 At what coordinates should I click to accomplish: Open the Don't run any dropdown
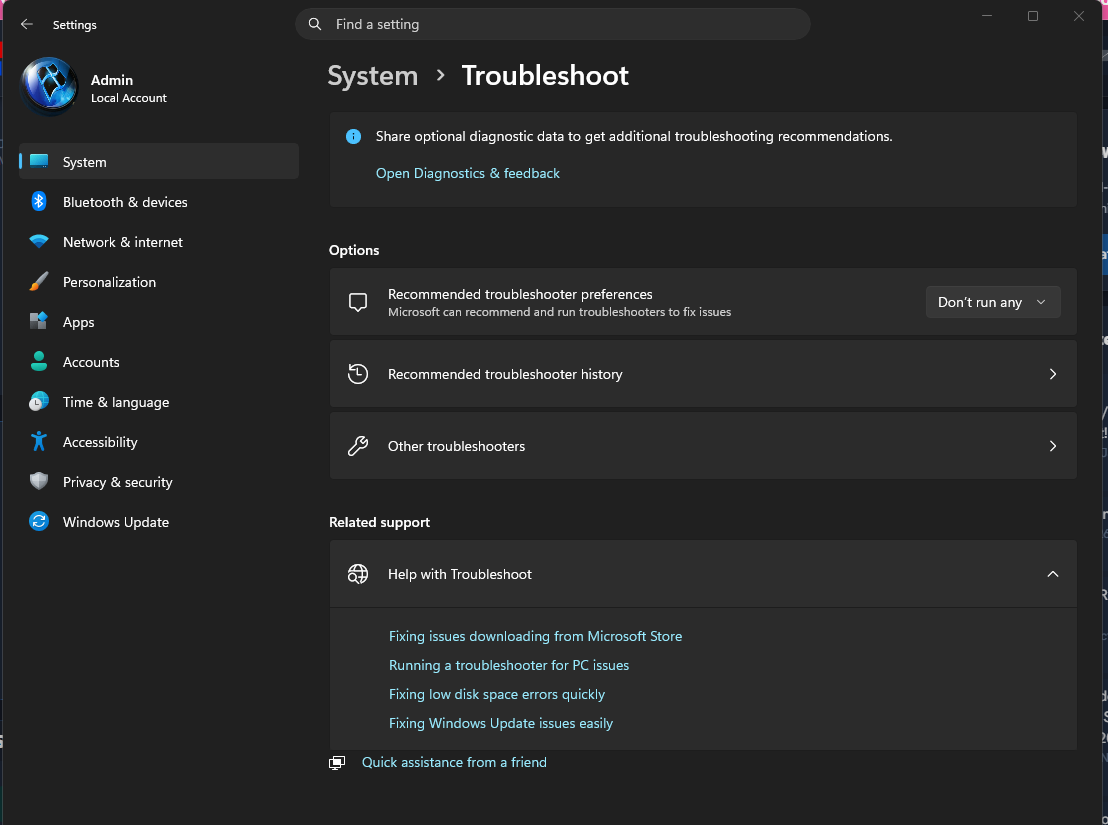(x=993, y=302)
